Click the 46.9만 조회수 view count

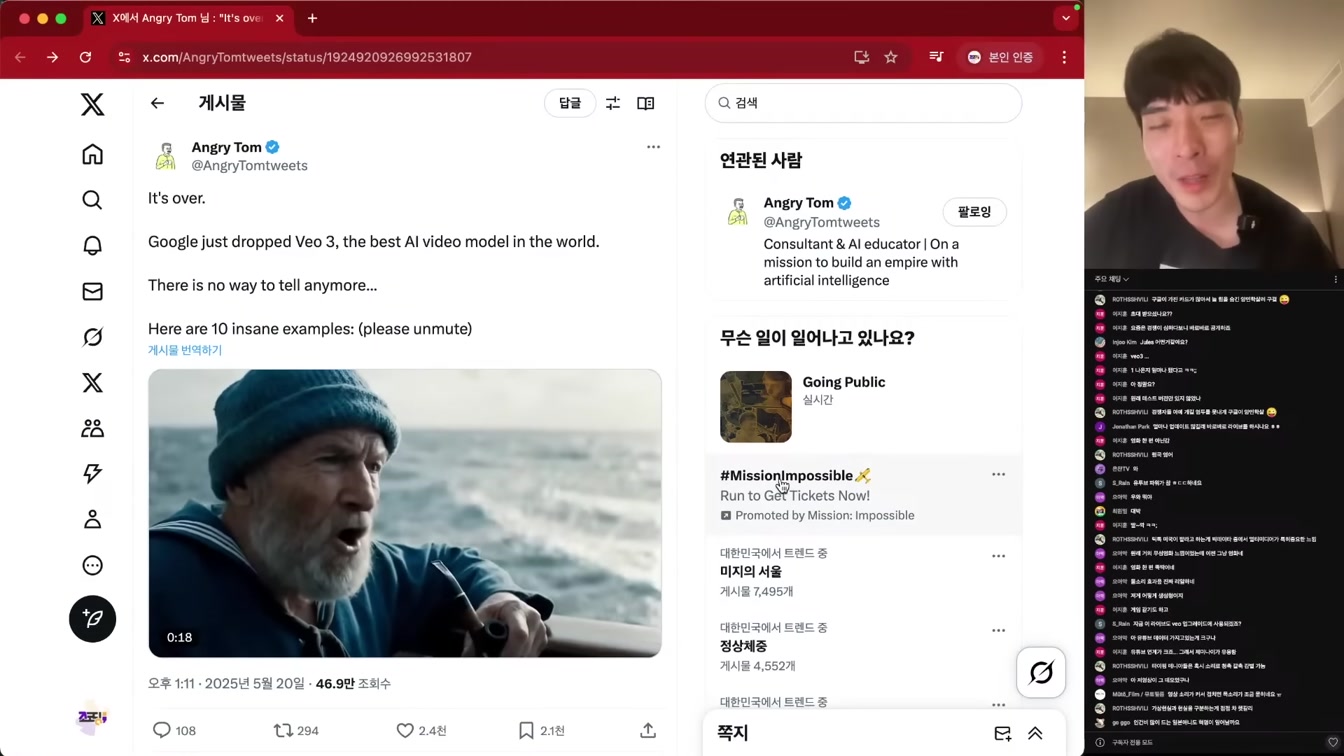[x=353, y=684]
